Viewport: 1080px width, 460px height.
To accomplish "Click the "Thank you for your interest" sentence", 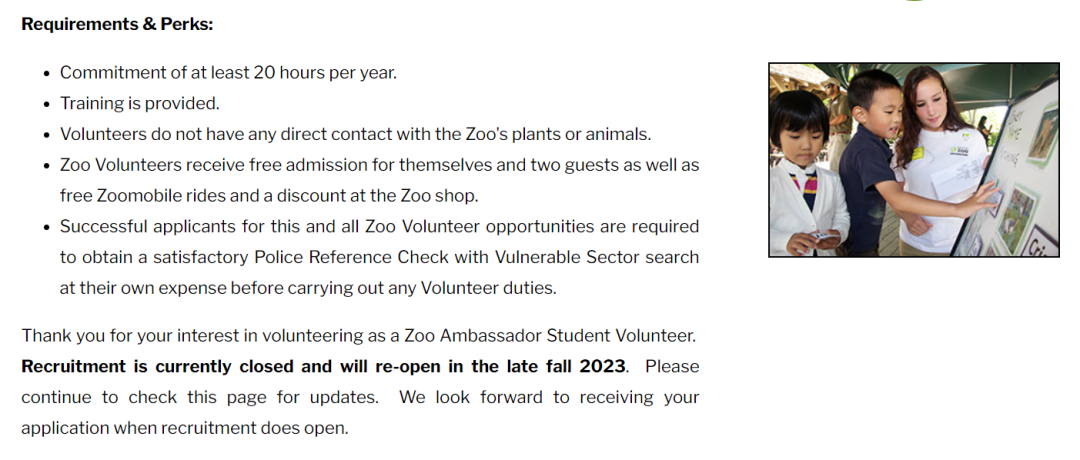I will pyautogui.click(x=359, y=336).
